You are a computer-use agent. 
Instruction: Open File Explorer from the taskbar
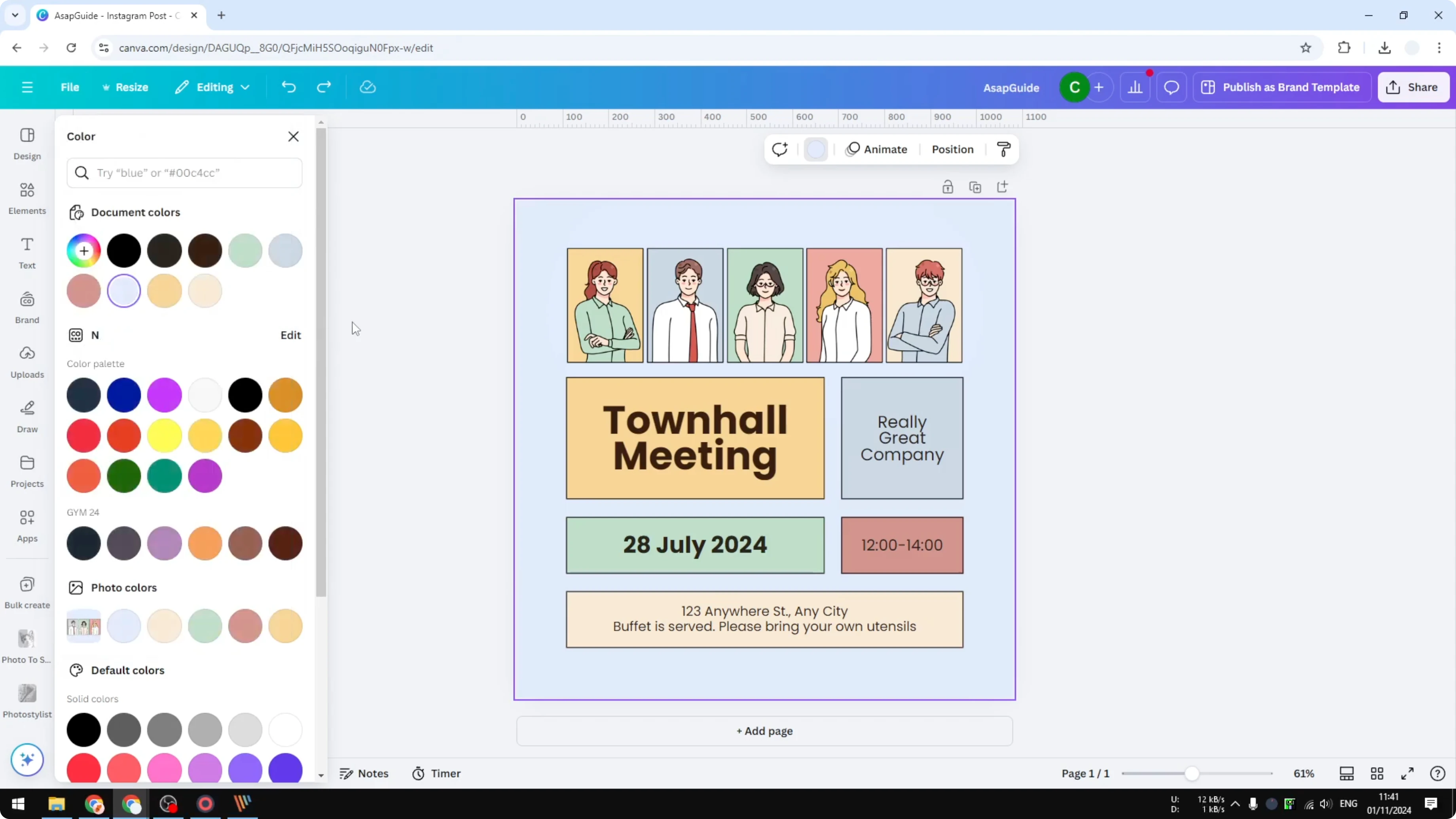tap(57, 803)
